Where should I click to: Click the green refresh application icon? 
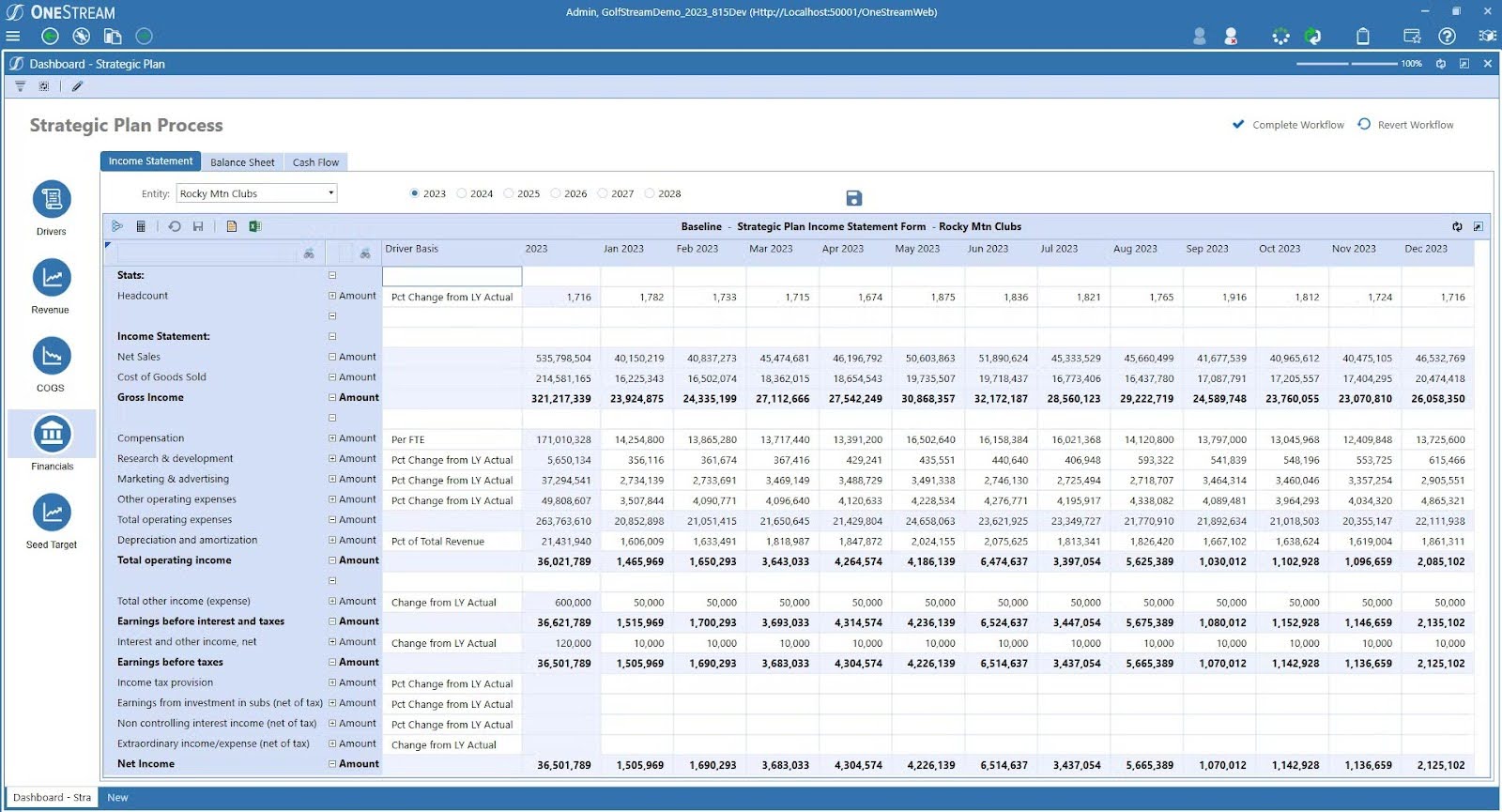tap(1313, 37)
